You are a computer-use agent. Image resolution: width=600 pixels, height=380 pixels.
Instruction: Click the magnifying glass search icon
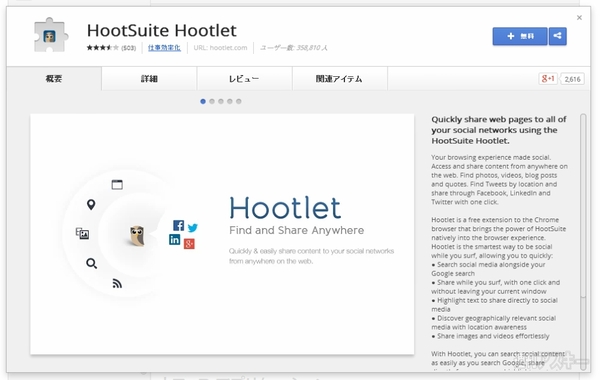tap(91, 263)
